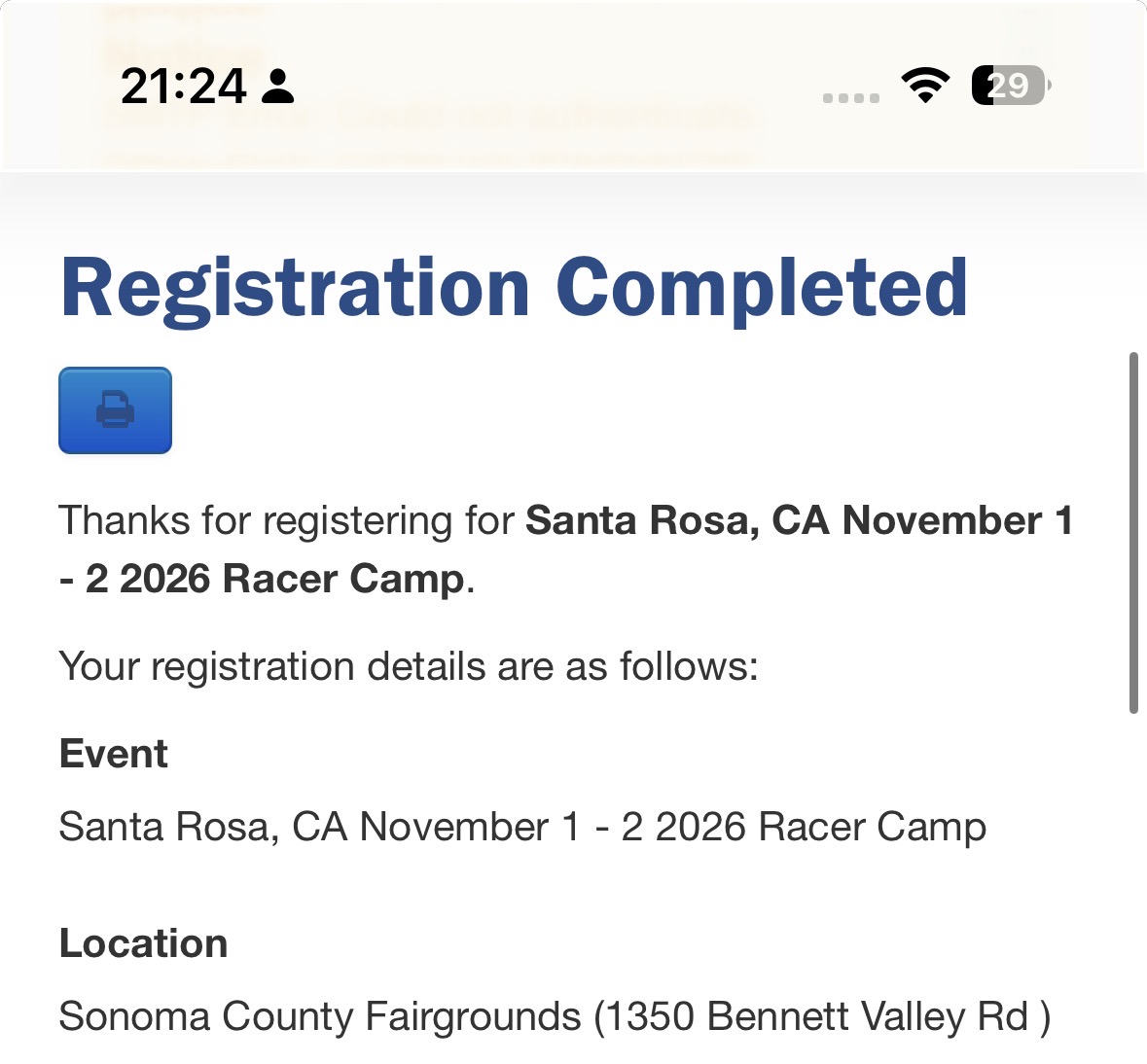Click the Sonoma County Fairgrounds address
Viewport: 1147px width, 1064px height.
tap(555, 1016)
